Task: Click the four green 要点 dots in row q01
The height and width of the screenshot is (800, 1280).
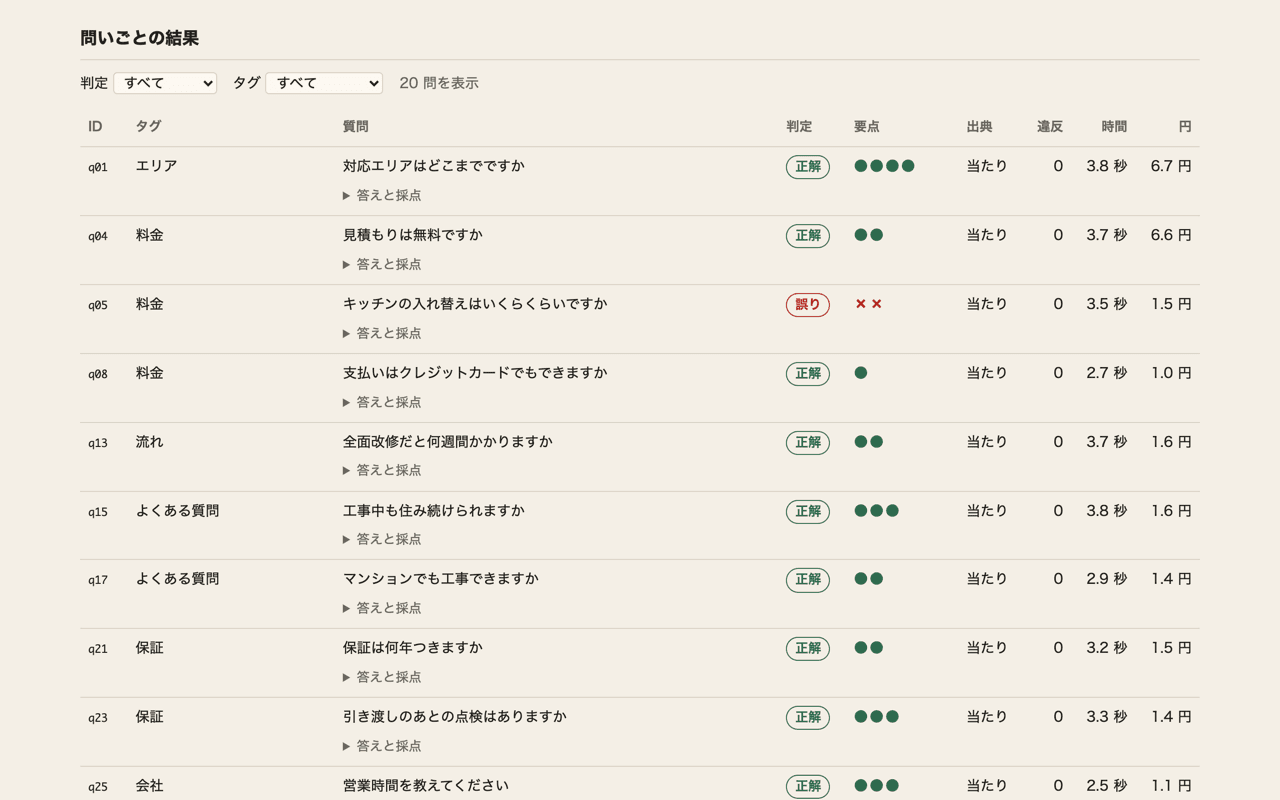Action: [x=885, y=166]
